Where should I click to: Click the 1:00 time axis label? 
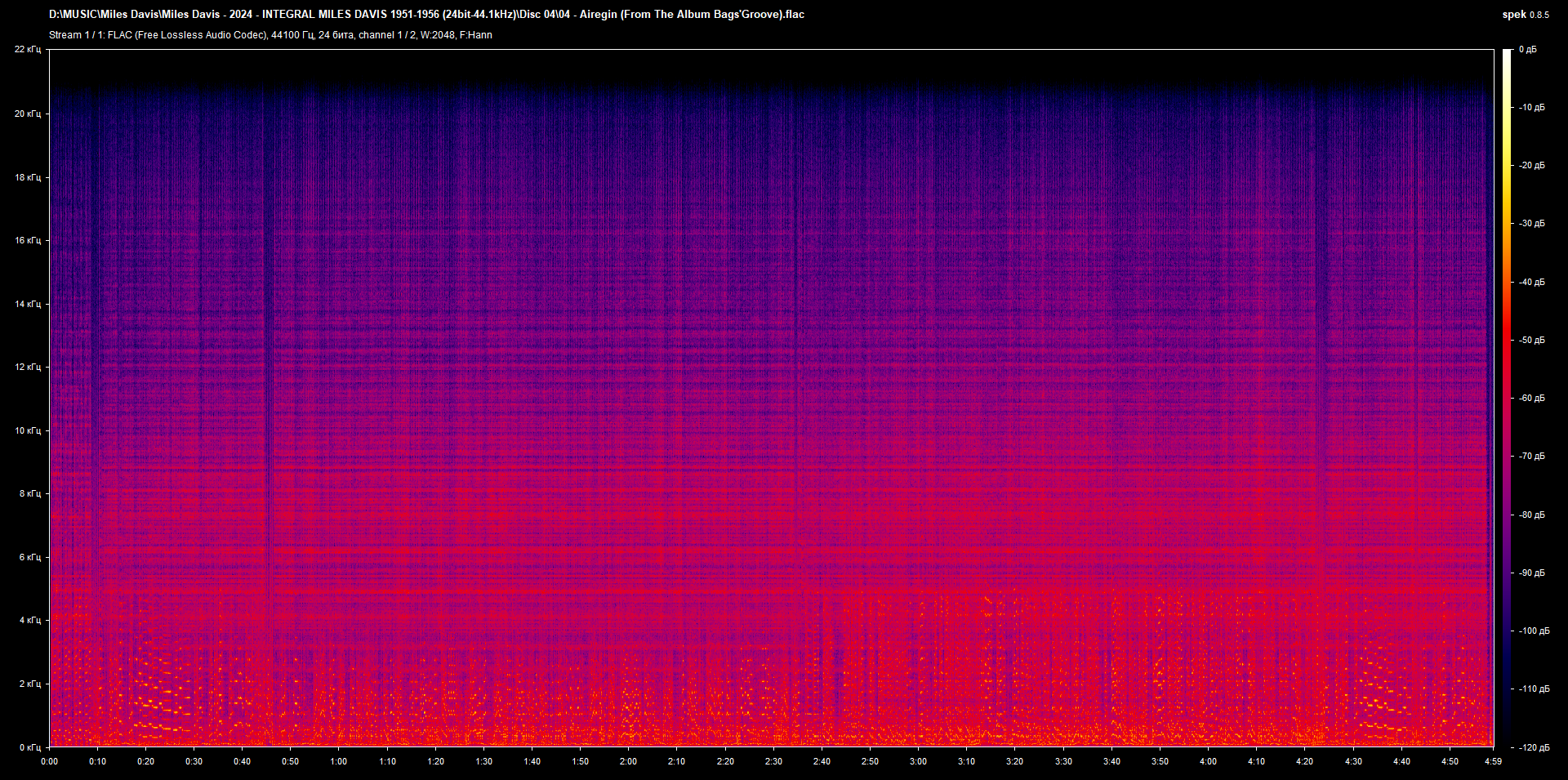[338, 761]
